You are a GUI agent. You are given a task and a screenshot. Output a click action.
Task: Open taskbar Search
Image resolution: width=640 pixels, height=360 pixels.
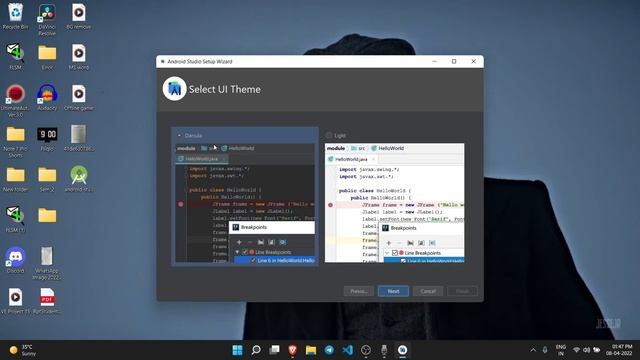click(x=256, y=350)
